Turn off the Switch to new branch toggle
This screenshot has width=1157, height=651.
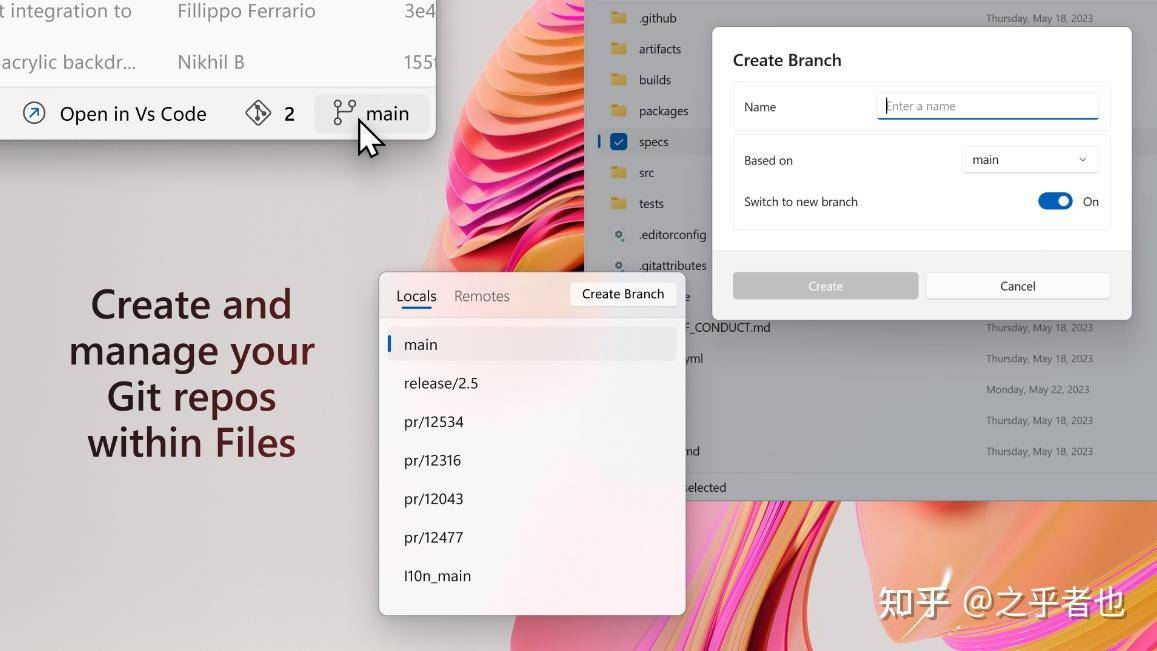[1055, 202]
